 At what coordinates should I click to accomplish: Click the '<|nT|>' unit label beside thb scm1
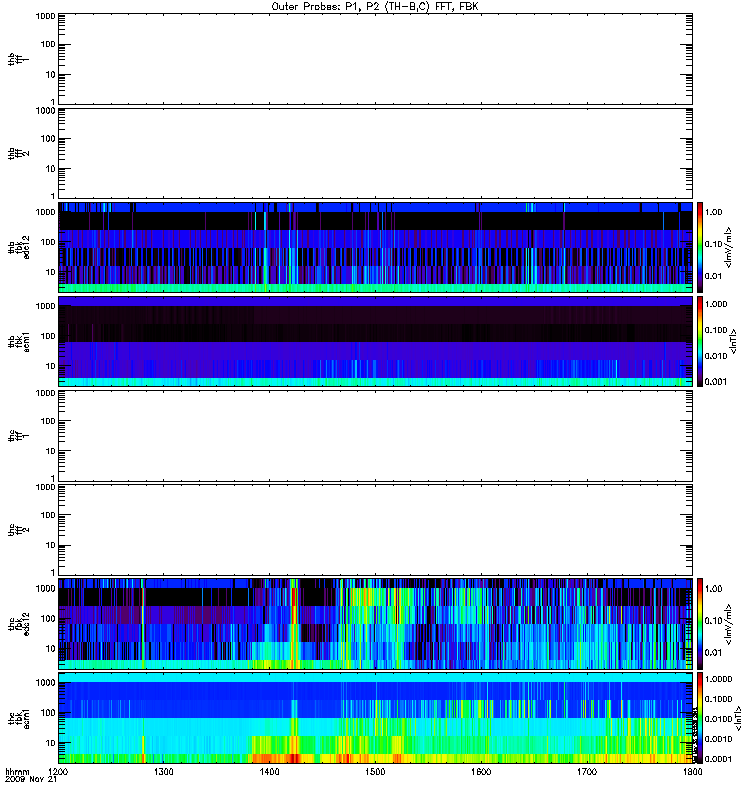(x=733, y=341)
